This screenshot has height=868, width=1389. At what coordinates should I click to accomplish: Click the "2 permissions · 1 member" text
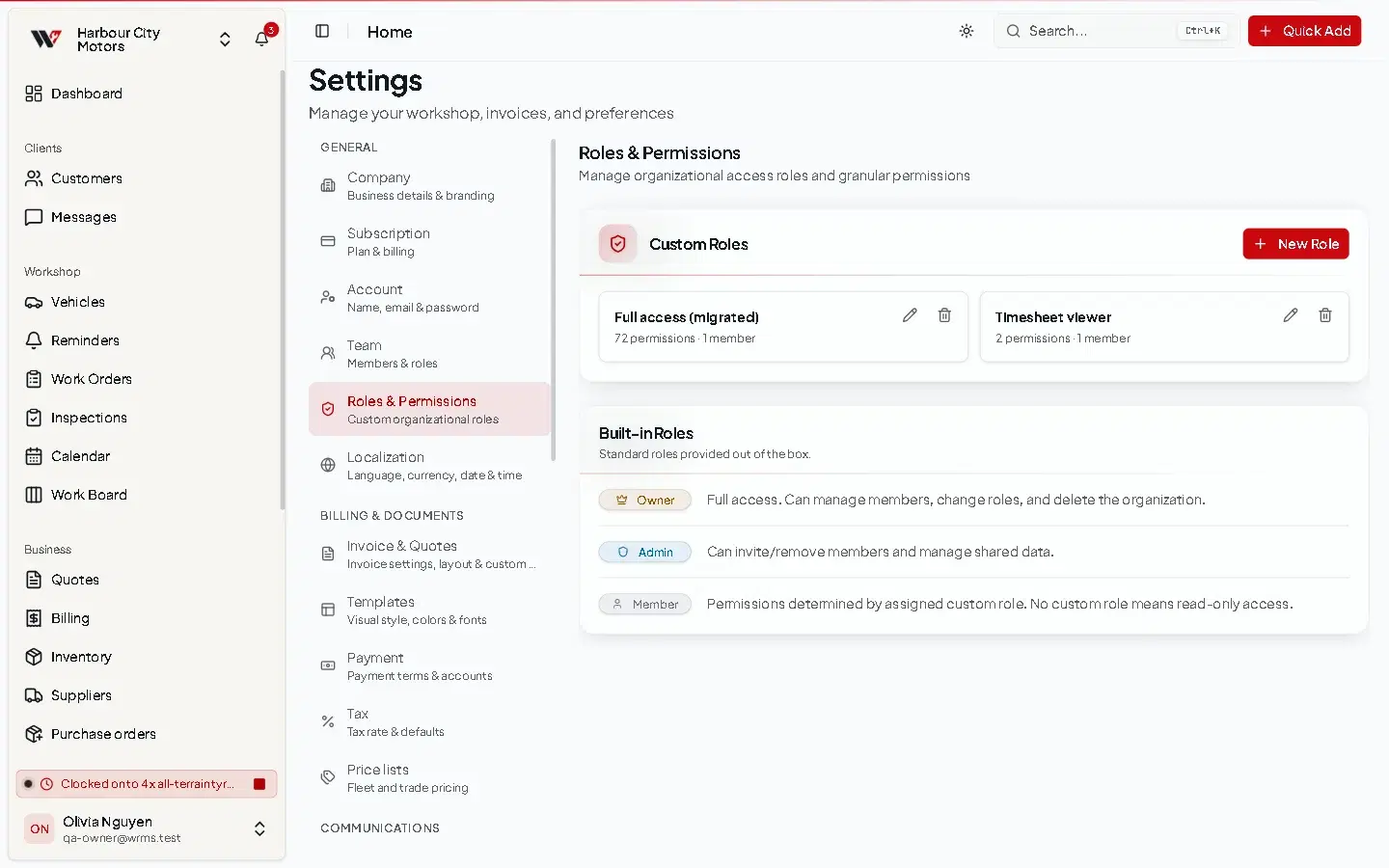click(x=1063, y=339)
